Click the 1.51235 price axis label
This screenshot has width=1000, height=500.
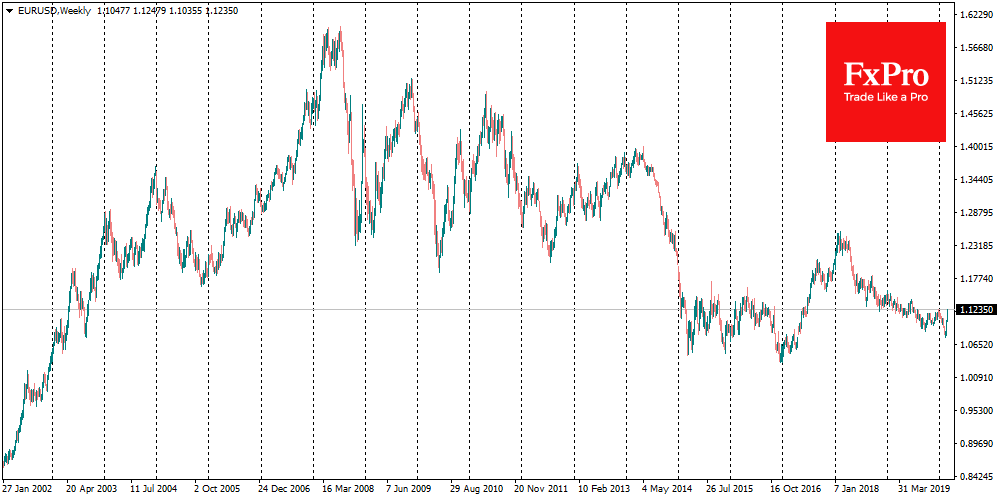coord(973,81)
